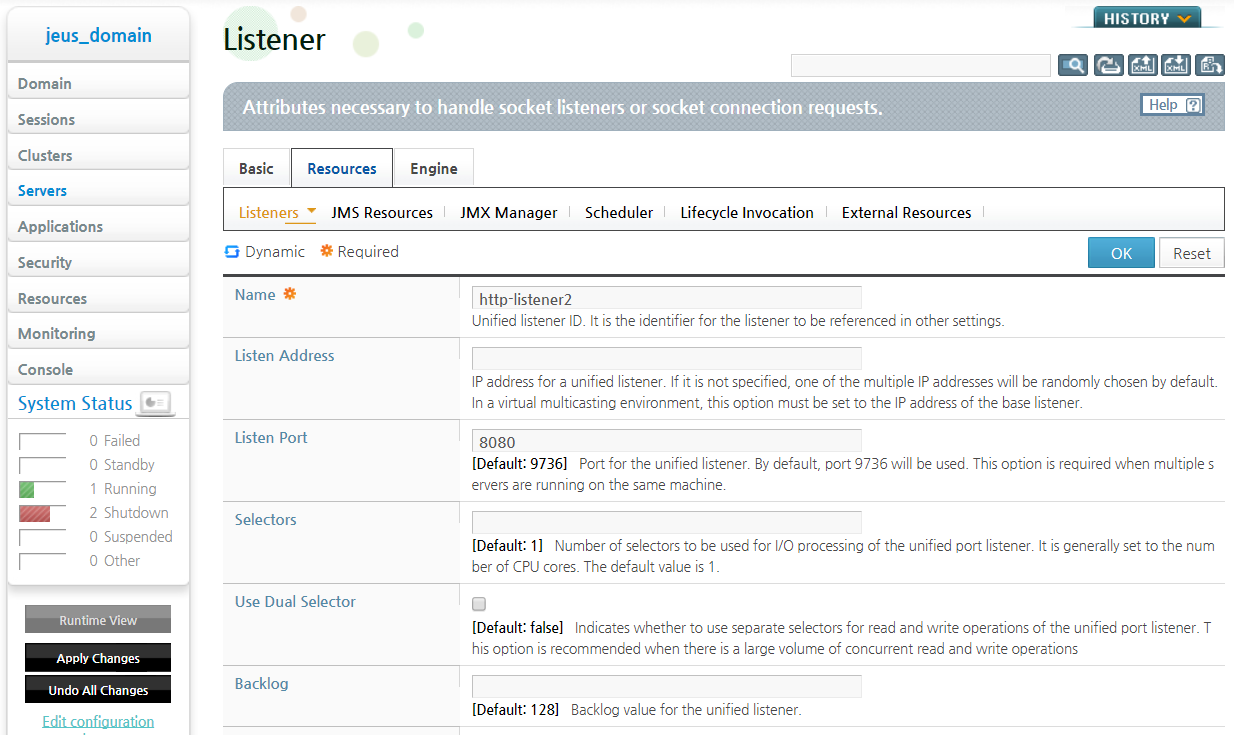Click the rightmost document-arrow toolbar icon
Screen dimensions: 1234x735
(1210, 65)
